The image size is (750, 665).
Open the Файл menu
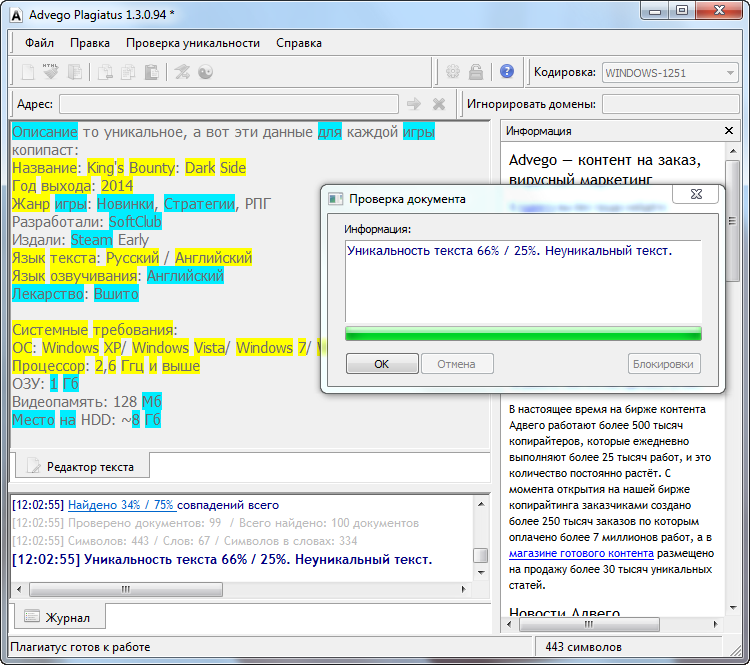(x=39, y=43)
